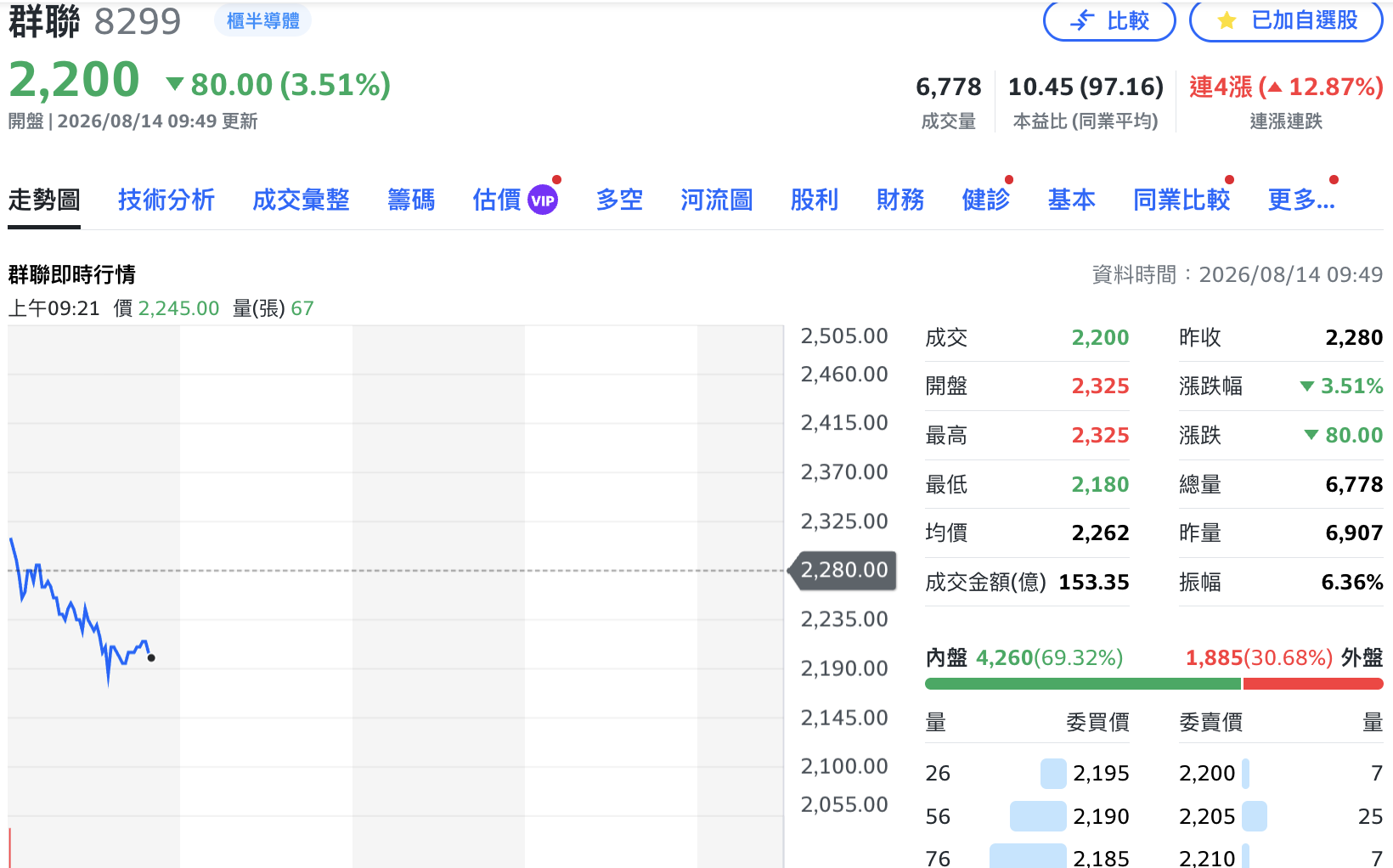The height and width of the screenshot is (868, 1393).
Task: Select the 走勢圖 tab
Action: (44, 200)
